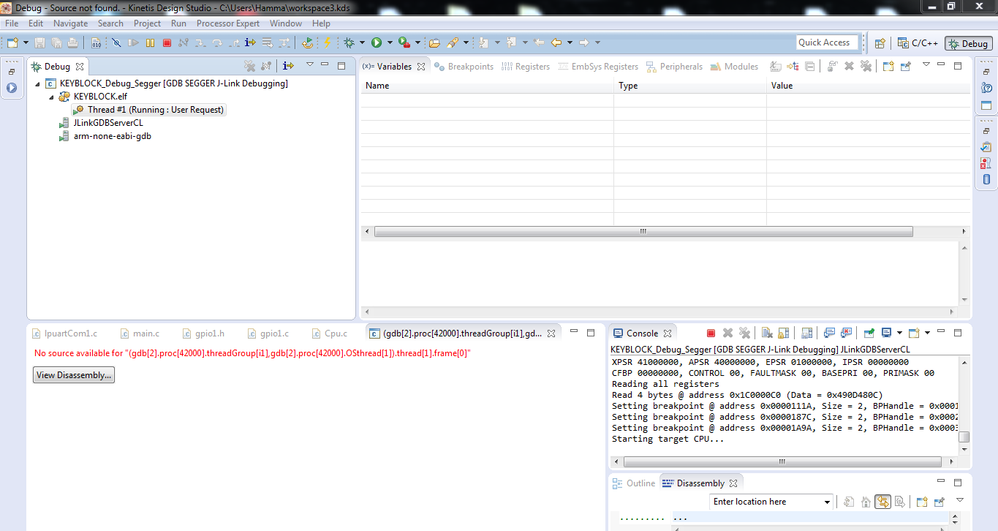998x531 pixels.
Task: Open the main.c editor tab
Action: 140,333
